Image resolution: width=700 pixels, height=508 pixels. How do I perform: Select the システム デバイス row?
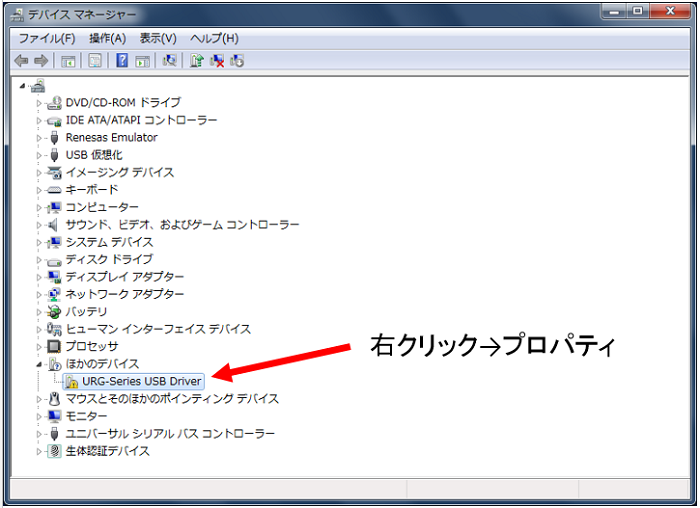point(109,242)
